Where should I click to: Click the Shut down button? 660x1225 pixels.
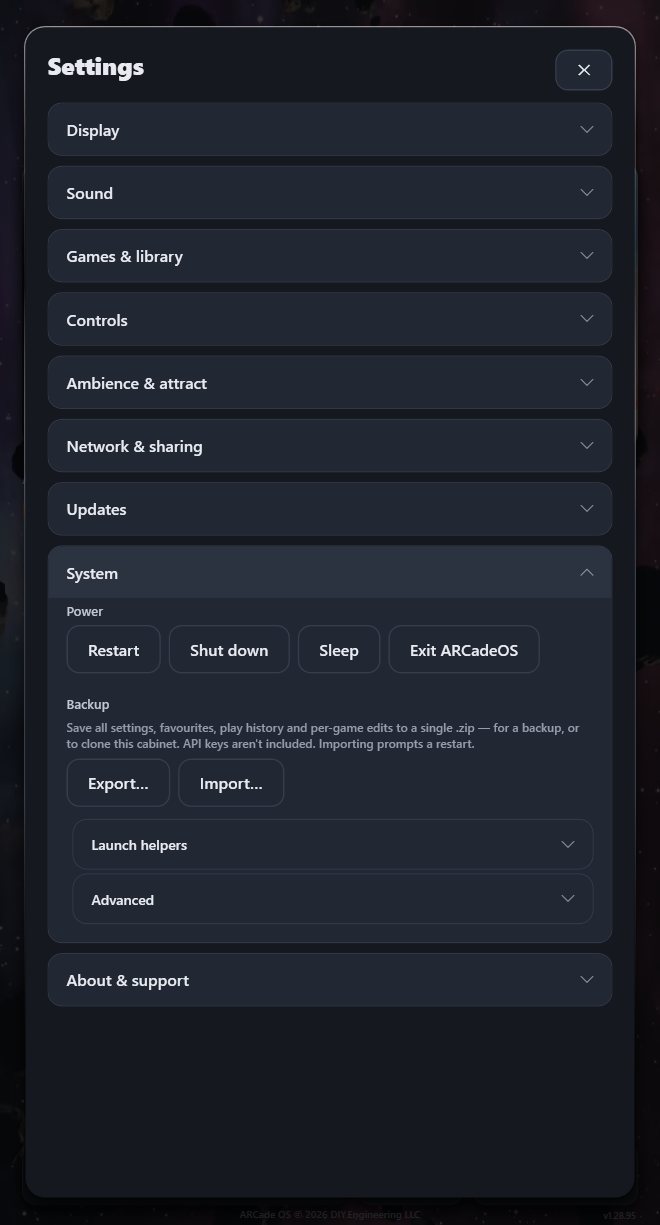pos(229,650)
